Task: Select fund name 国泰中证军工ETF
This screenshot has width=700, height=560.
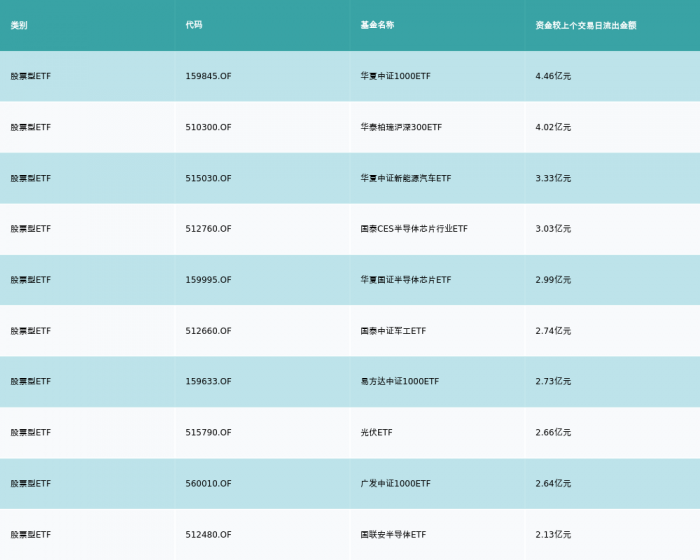Action: [393, 331]
